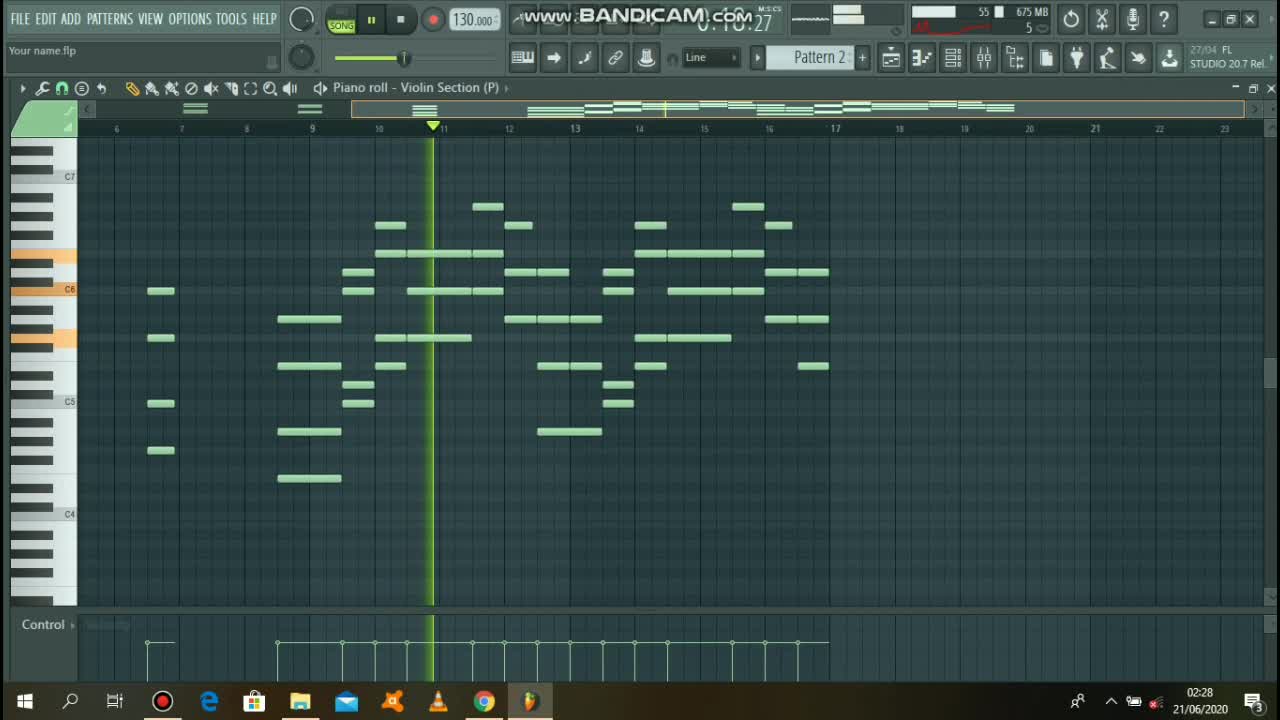Open the OPTIONS menu
The height and width of the screenshot is (720, 1280).
[x=189, y=19]
